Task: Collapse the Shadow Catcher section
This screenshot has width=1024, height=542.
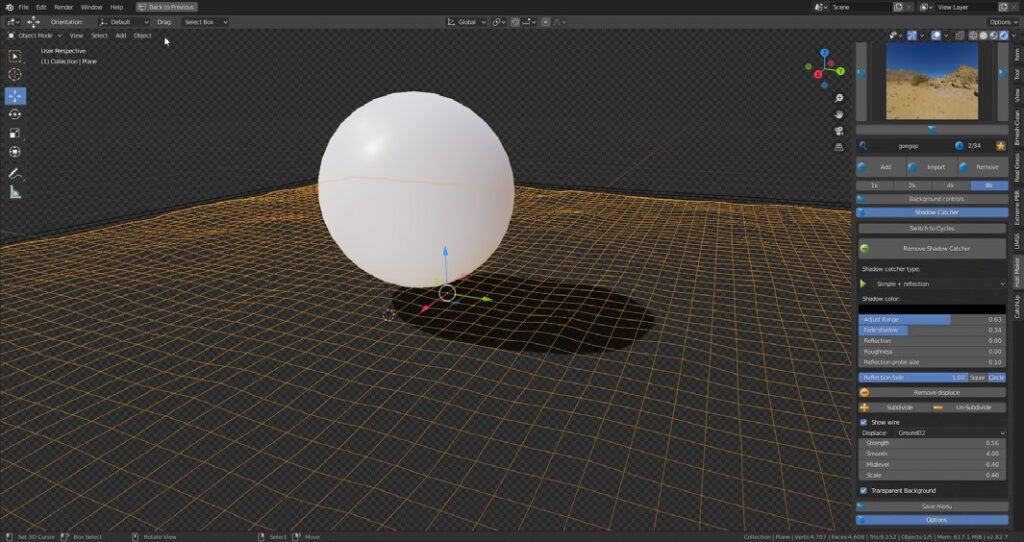Action: (932, 212)
